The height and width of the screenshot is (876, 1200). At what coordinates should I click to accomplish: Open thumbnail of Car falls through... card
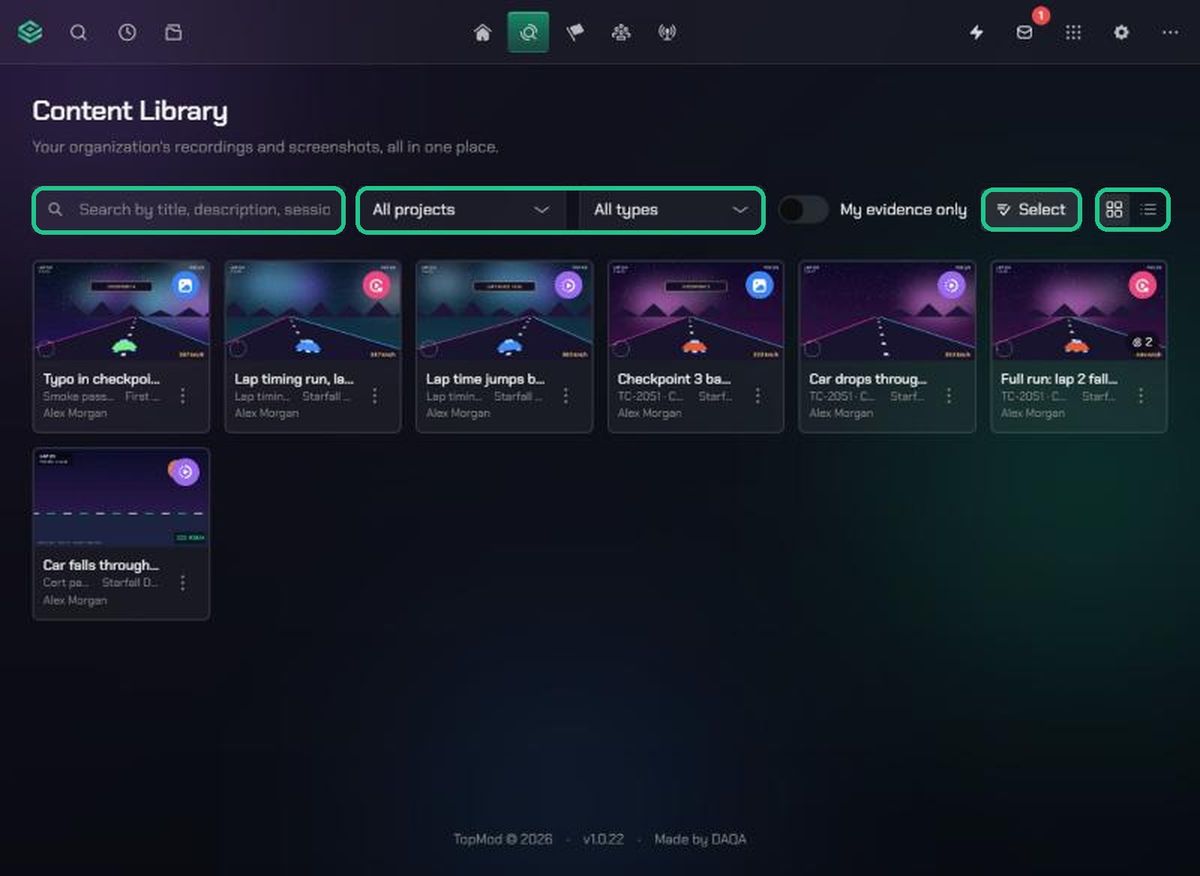point(121,497)
